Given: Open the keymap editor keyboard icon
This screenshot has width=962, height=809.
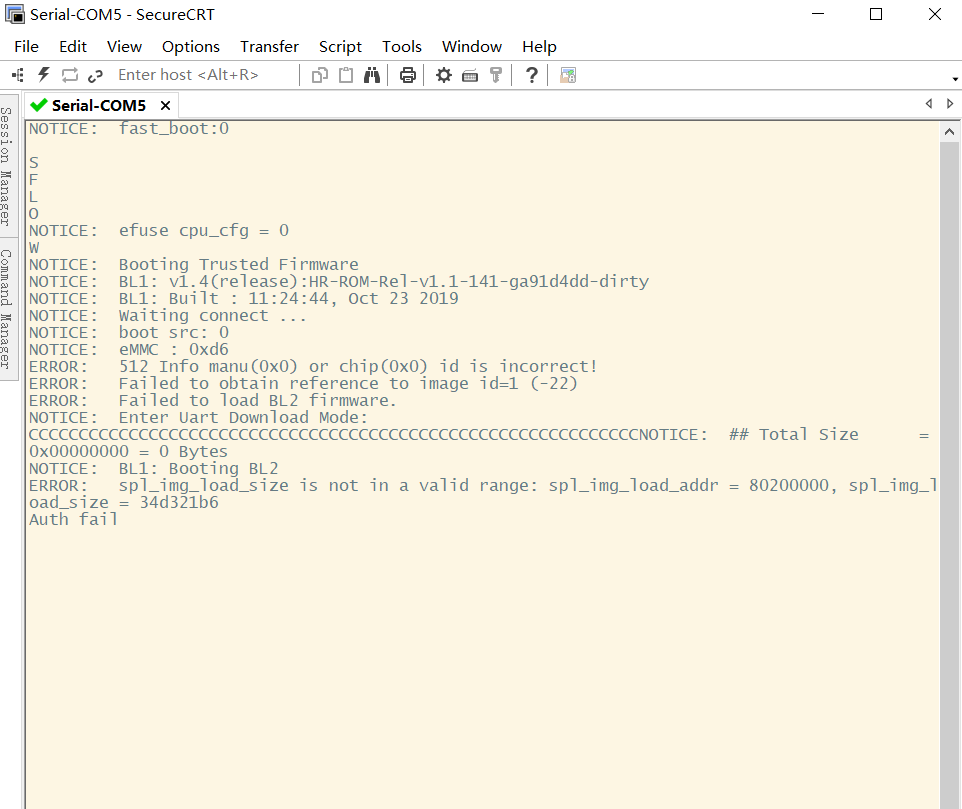Looking at the screenshot, I should [470, 75].
